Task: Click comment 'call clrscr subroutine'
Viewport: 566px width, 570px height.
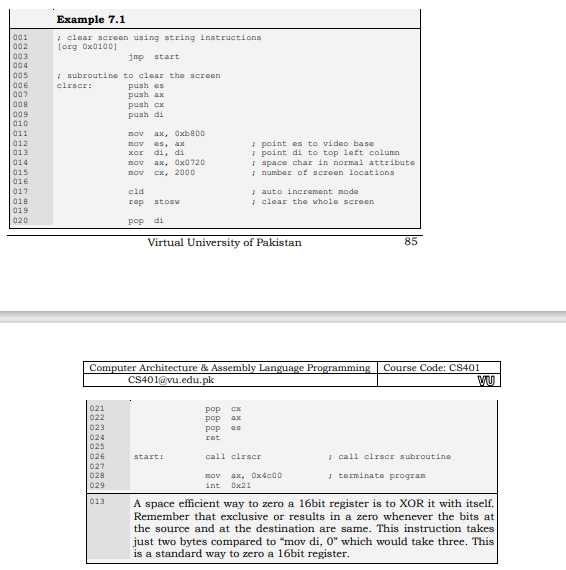Action: [390, 457]
